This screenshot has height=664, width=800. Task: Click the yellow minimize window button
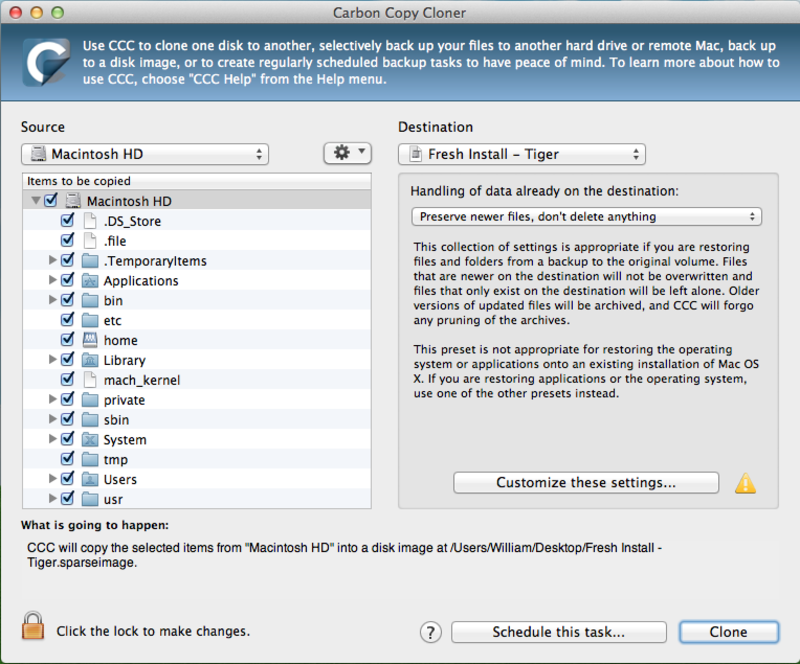click(x=37, y=12)
